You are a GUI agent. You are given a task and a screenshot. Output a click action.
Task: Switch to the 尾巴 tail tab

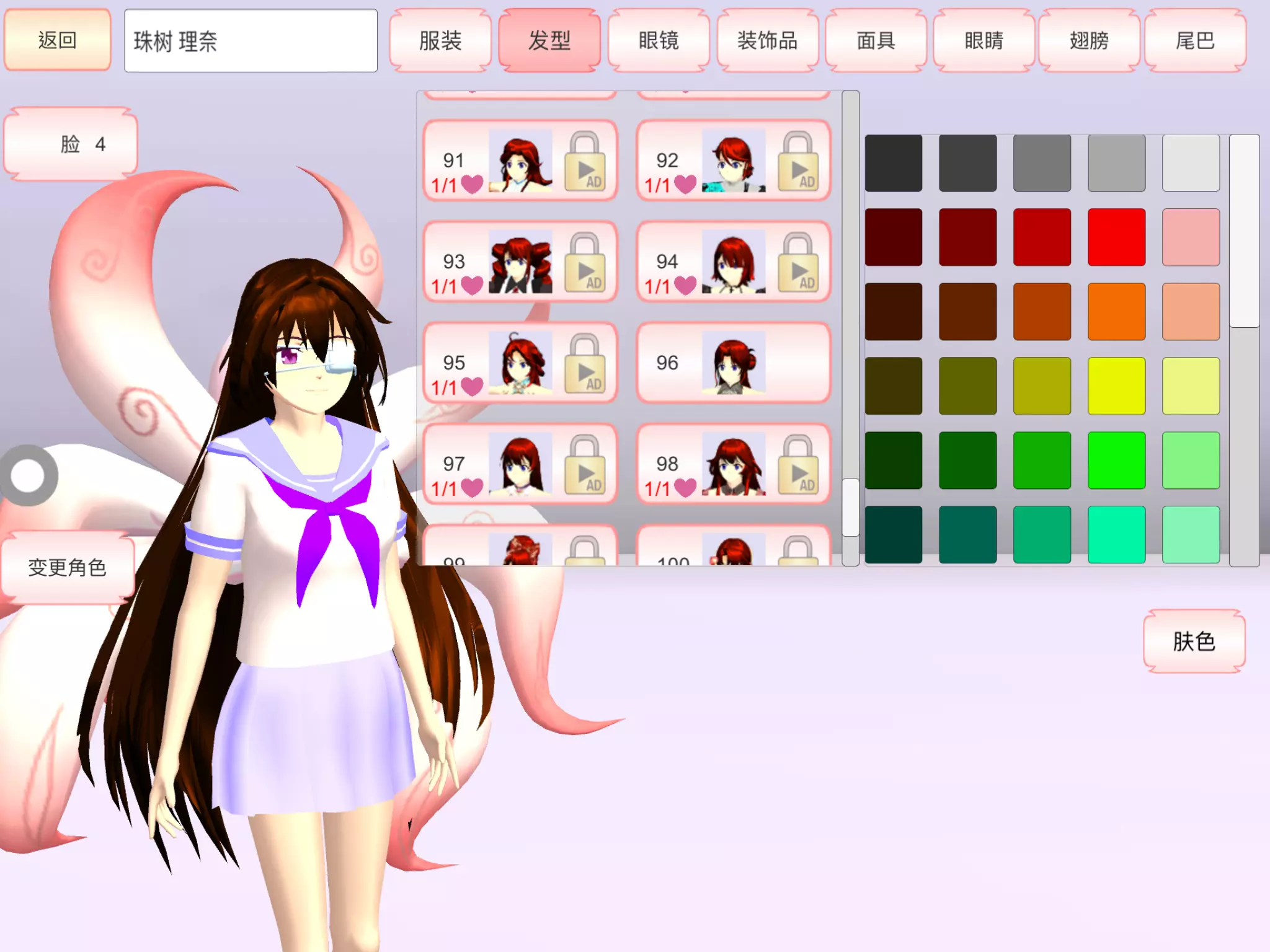(x=1195, y=41)
